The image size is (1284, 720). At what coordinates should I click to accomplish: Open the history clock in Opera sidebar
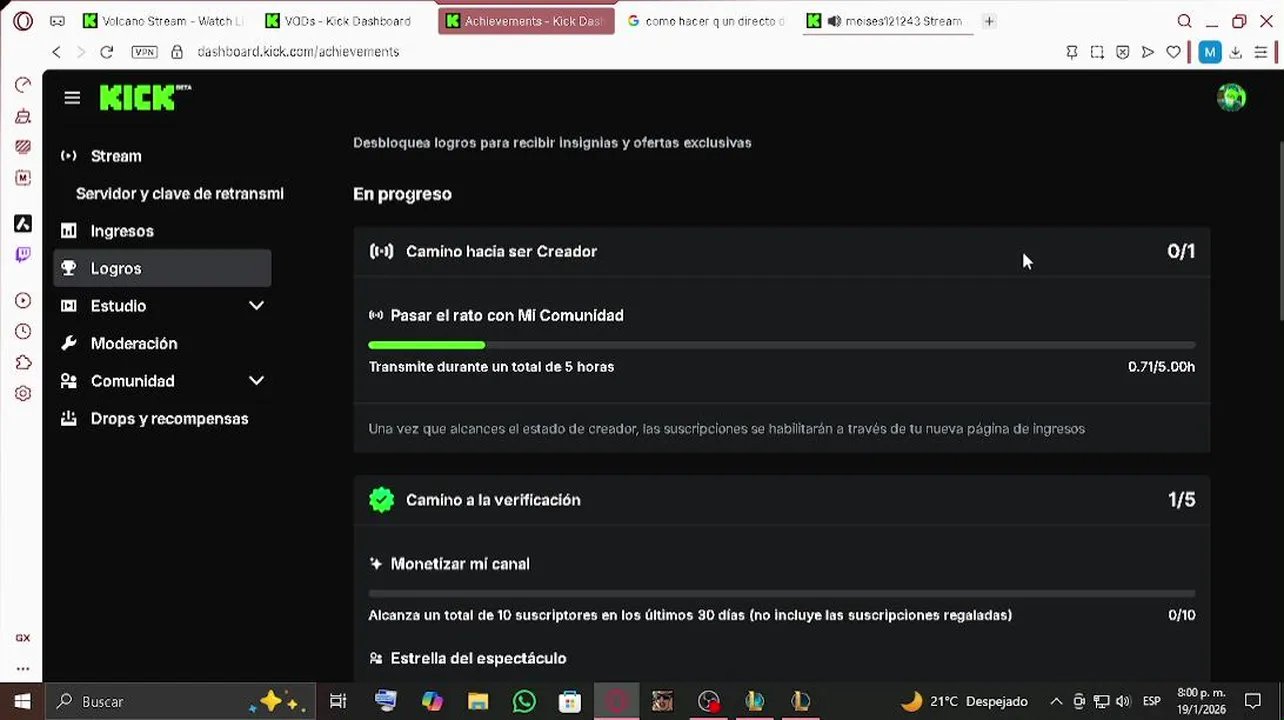23,332
